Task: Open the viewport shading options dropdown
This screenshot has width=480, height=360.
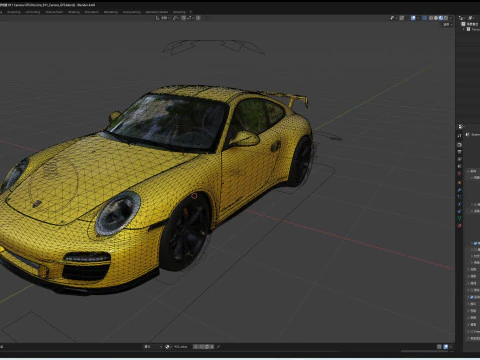Action: click(451, 18)
